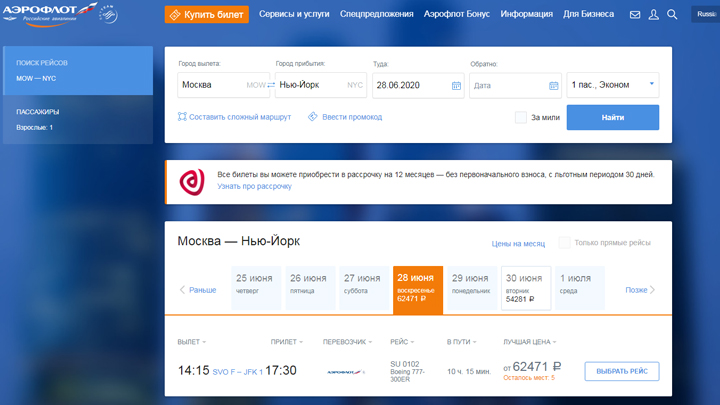The image size is (720, 405).
Task: Sort by ЛУЧШАЯ ЦЕНА column header
Action: [529, 342]
